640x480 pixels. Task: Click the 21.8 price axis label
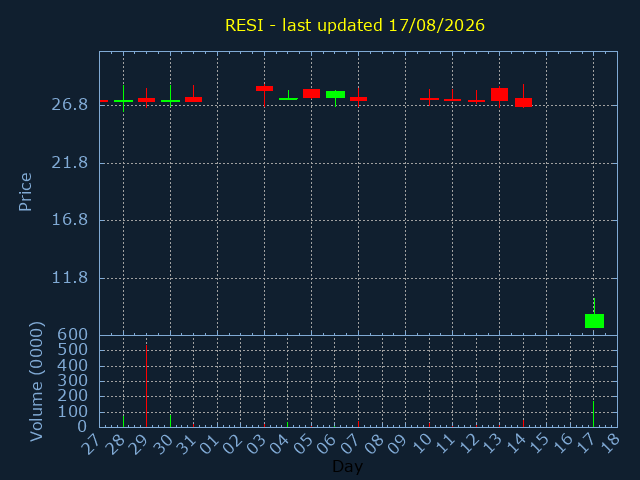click(x=70, y=163)
